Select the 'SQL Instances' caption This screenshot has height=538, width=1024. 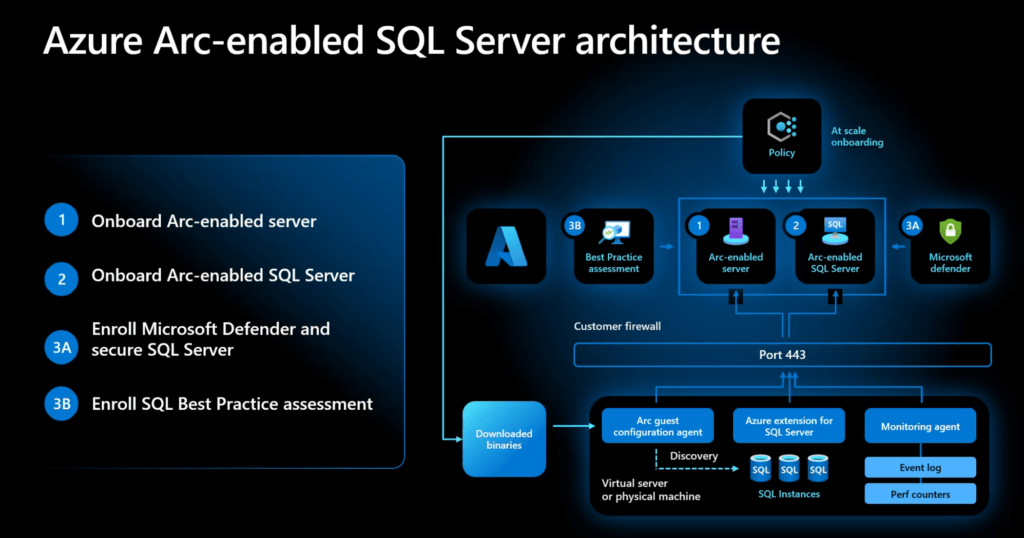coord(789,494)
